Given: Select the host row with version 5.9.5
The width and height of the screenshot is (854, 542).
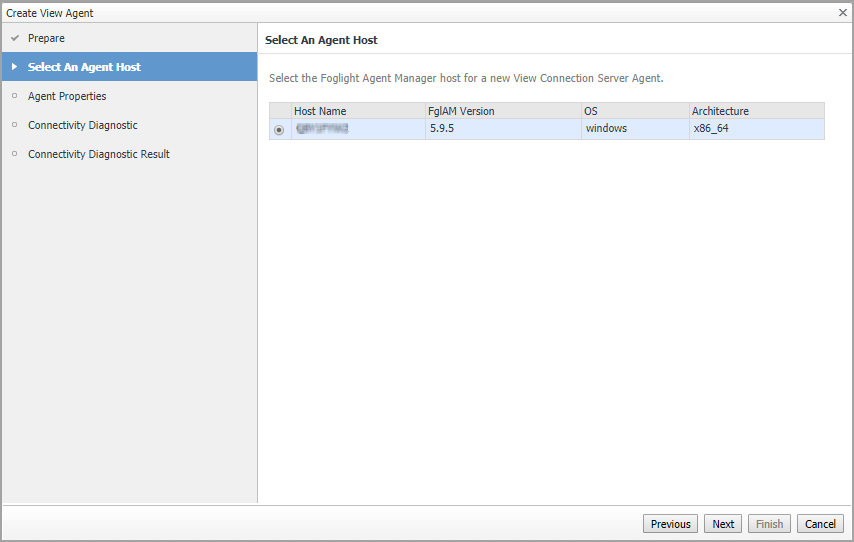Looking at the screenshot, I should [x=500, y=129].
